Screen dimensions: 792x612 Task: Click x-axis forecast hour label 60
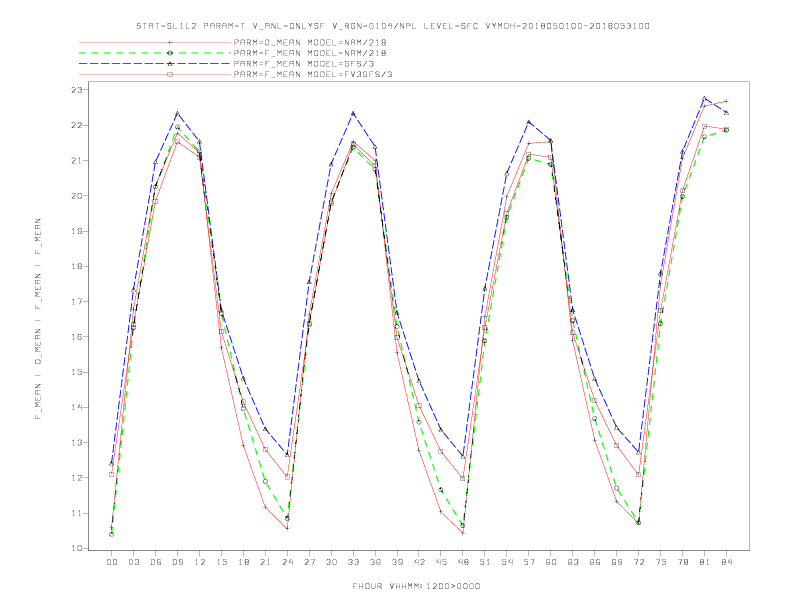click(551, 562)
